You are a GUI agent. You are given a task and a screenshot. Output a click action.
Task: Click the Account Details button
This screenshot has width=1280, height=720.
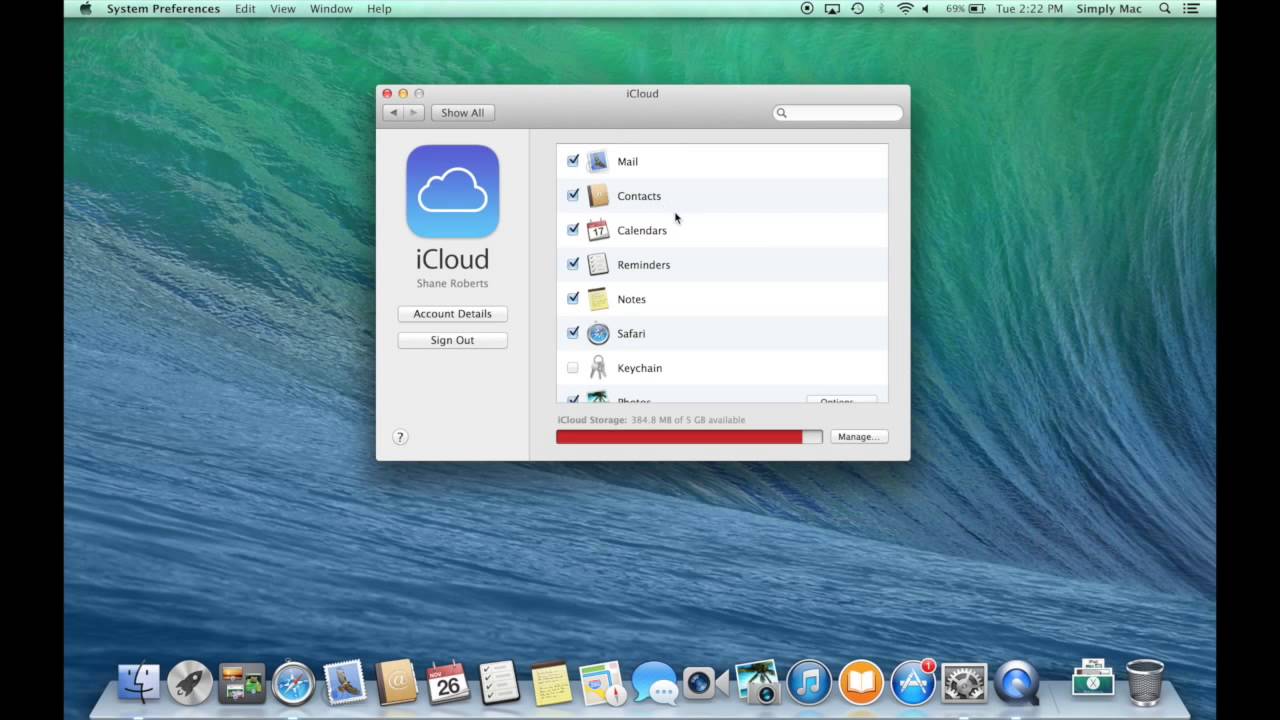point(452,314)
